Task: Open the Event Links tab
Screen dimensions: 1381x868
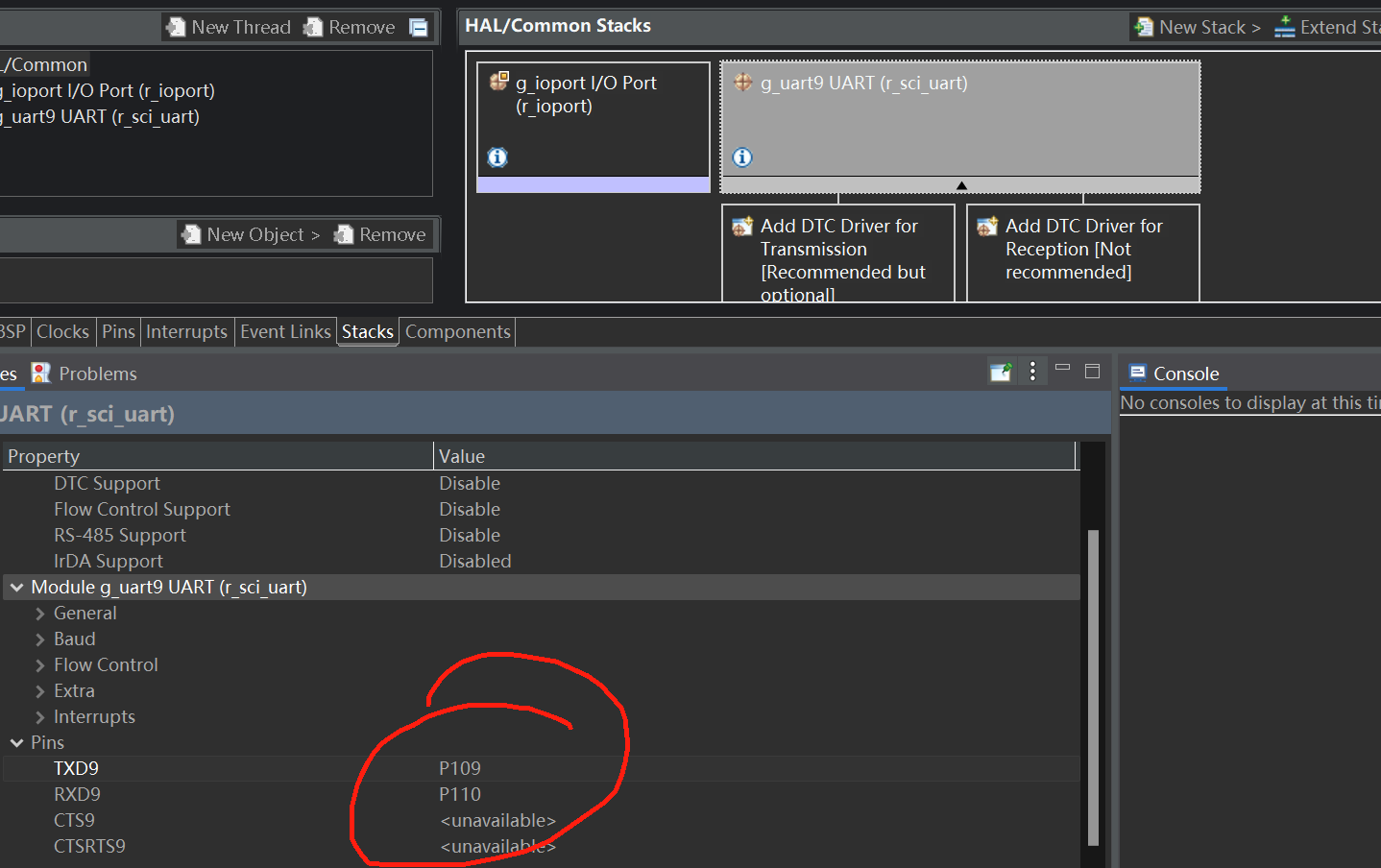Action: 285,331
